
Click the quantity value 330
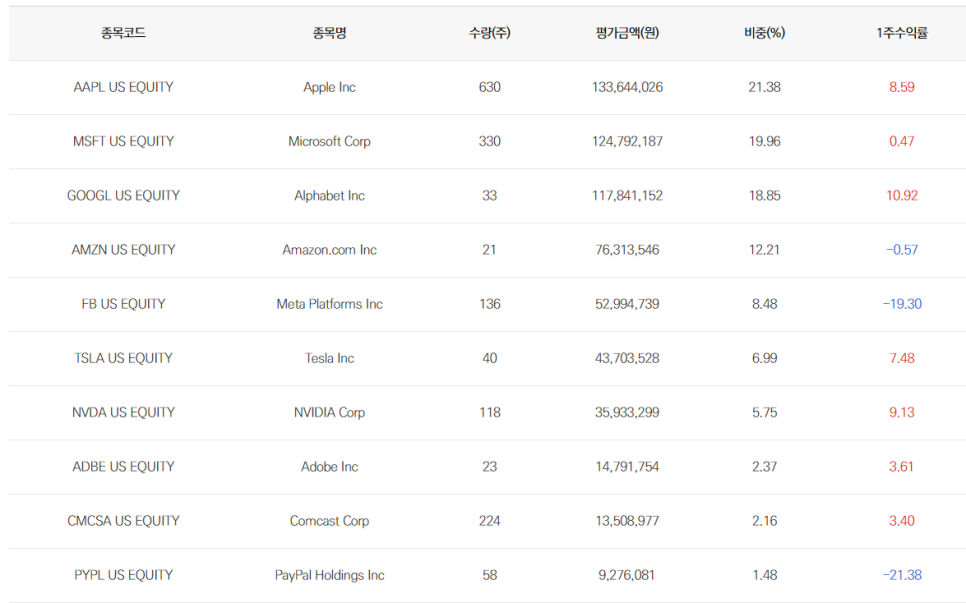coord(490,141)
